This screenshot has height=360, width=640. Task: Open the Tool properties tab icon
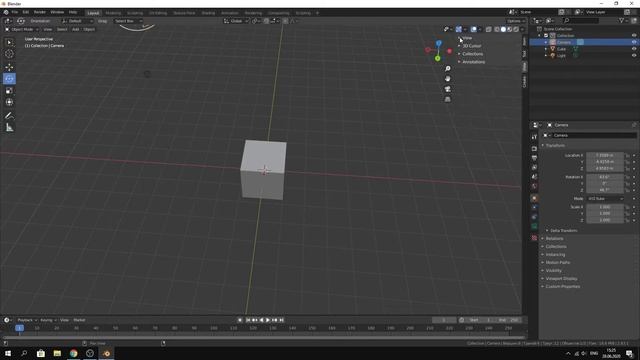(534, 137)
